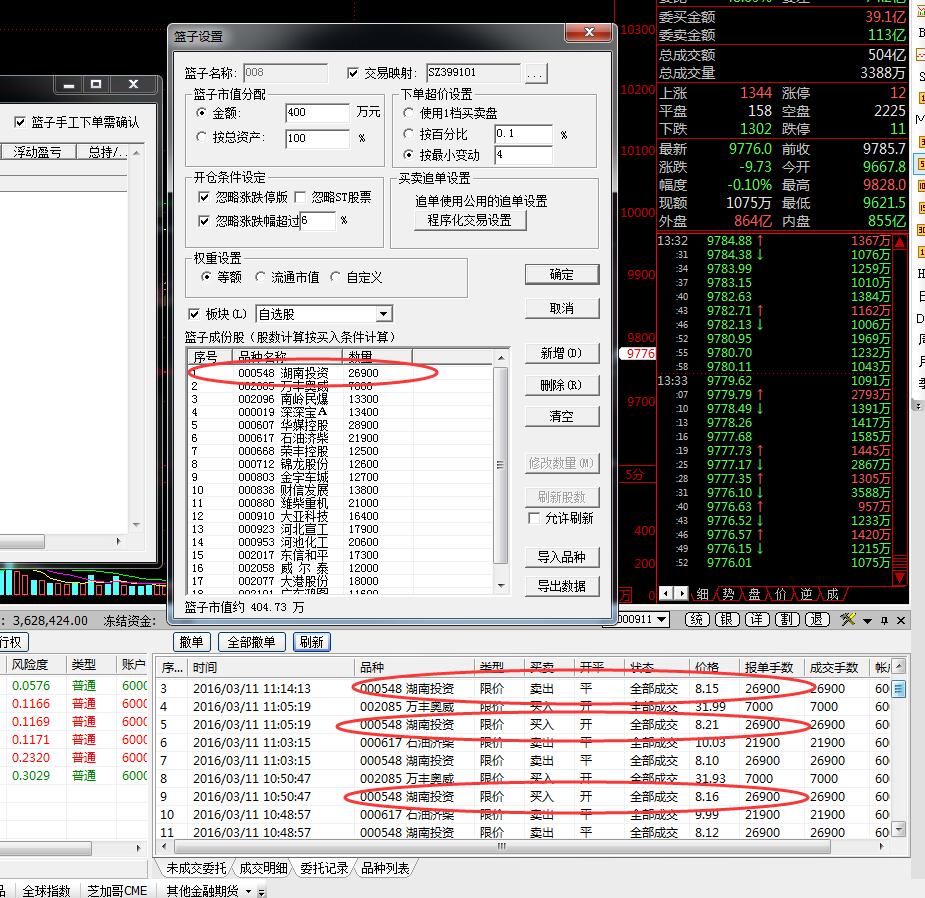Select row 002096 南岭民爆 in basket list
This screenshot has height=898, width=925.
click(339, 399)
